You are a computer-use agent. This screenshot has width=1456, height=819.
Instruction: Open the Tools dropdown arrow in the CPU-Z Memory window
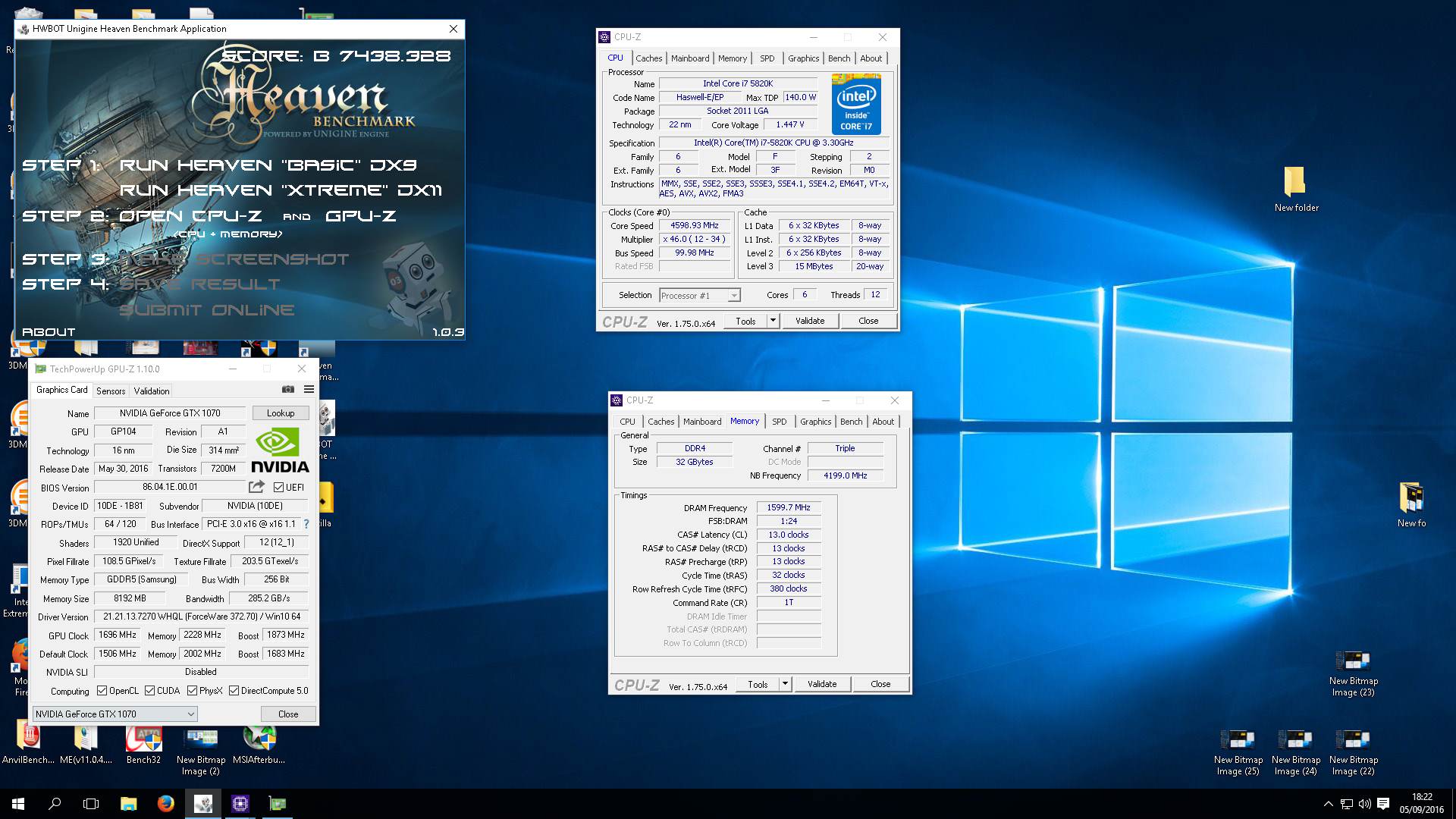click(x=785, y=684)
